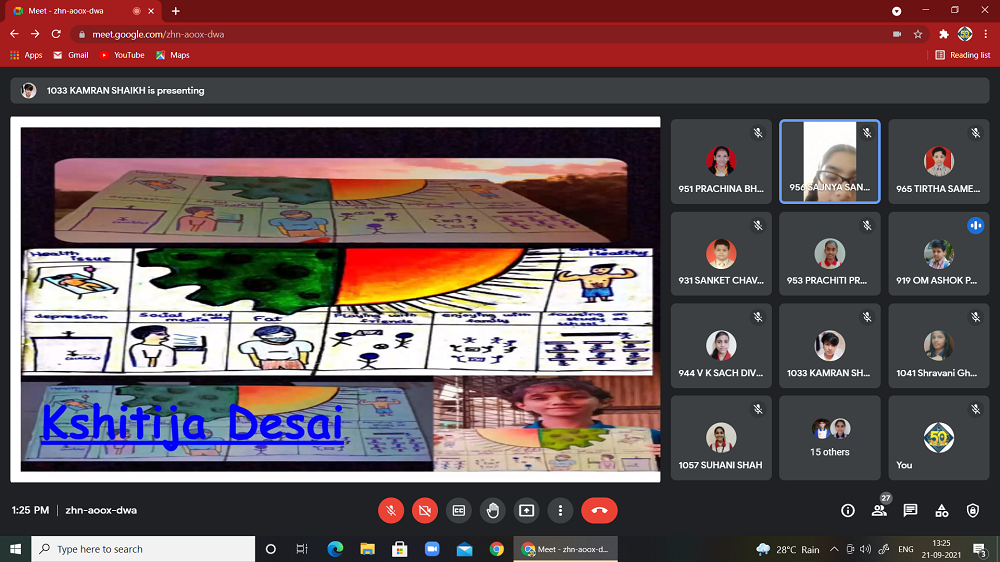1000x562 pixels.
Task: Click the Present now screen-share icon
Action: click(527, 510)
